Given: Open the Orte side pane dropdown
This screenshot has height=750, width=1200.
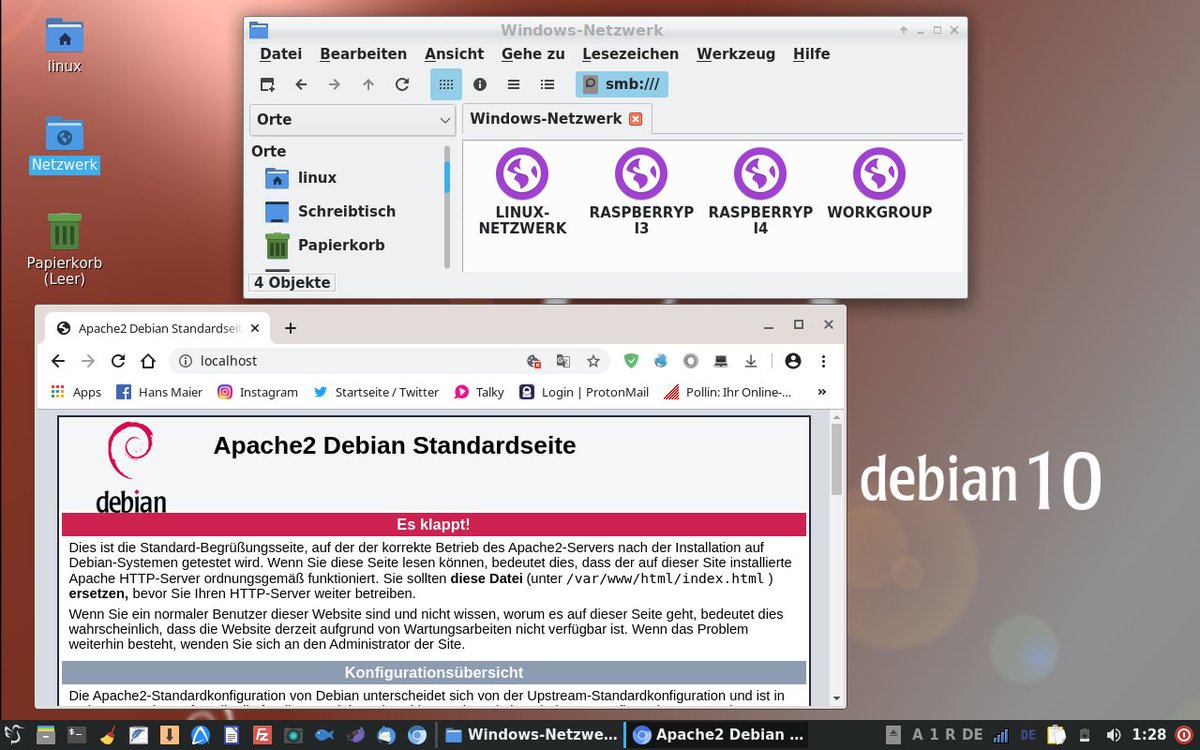Looking at the screenshot, I should click(352, 119).
